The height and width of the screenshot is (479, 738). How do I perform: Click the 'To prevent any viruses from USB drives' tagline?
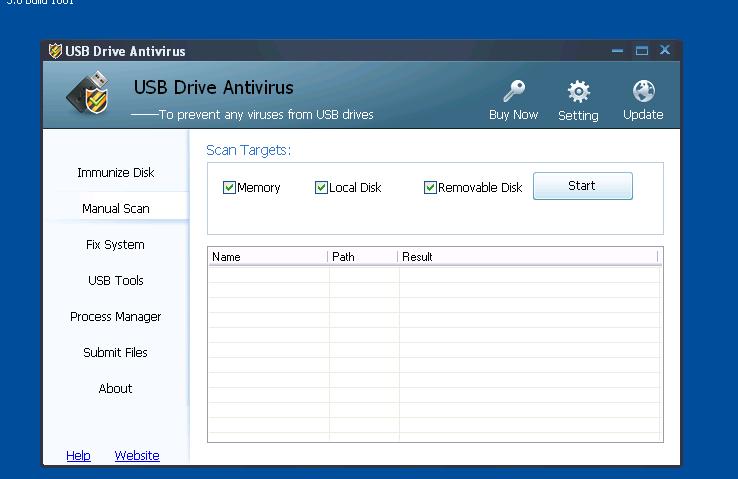[266, 115]
